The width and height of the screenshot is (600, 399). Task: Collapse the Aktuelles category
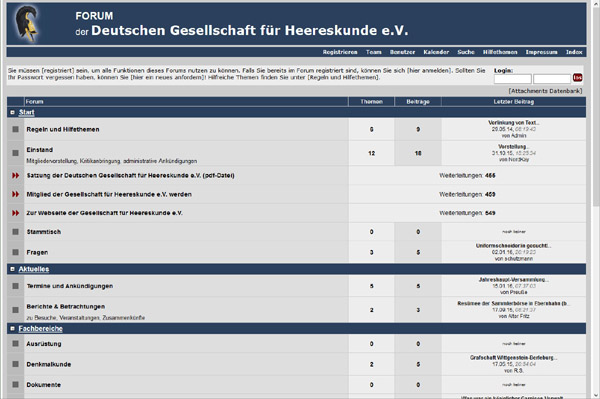point(12,269)
